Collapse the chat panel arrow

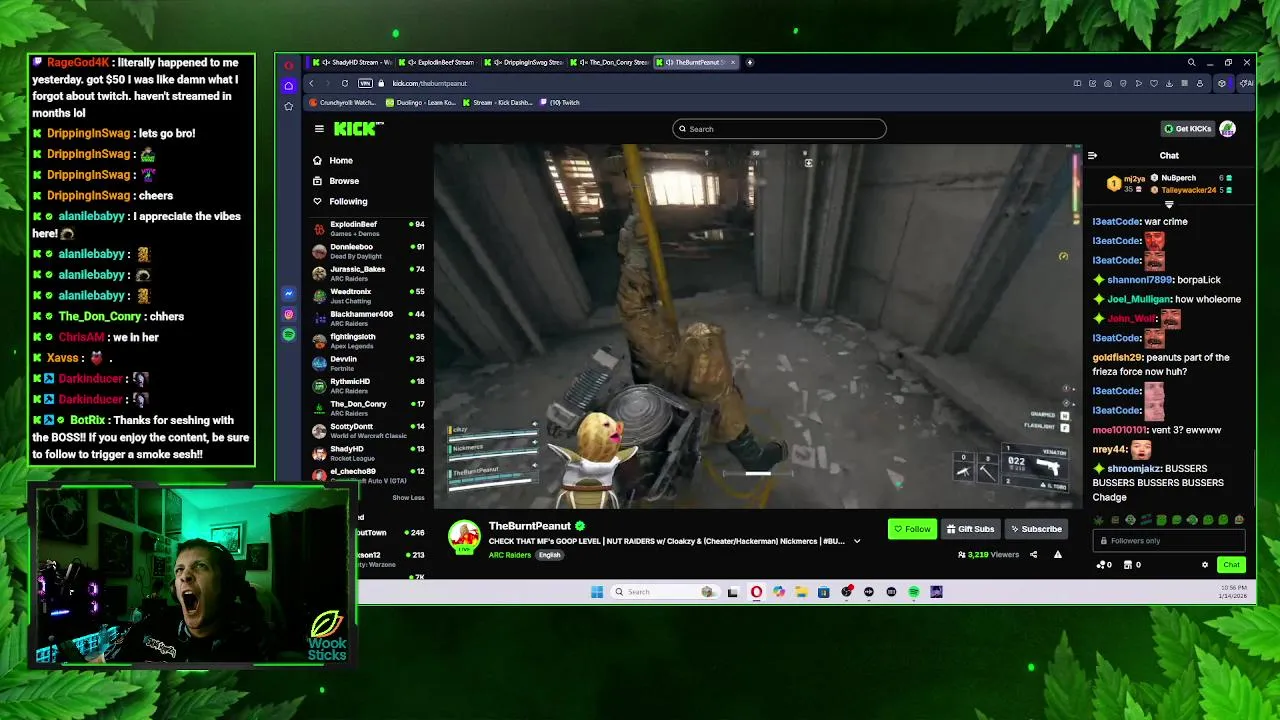(x=1092, y=155)
